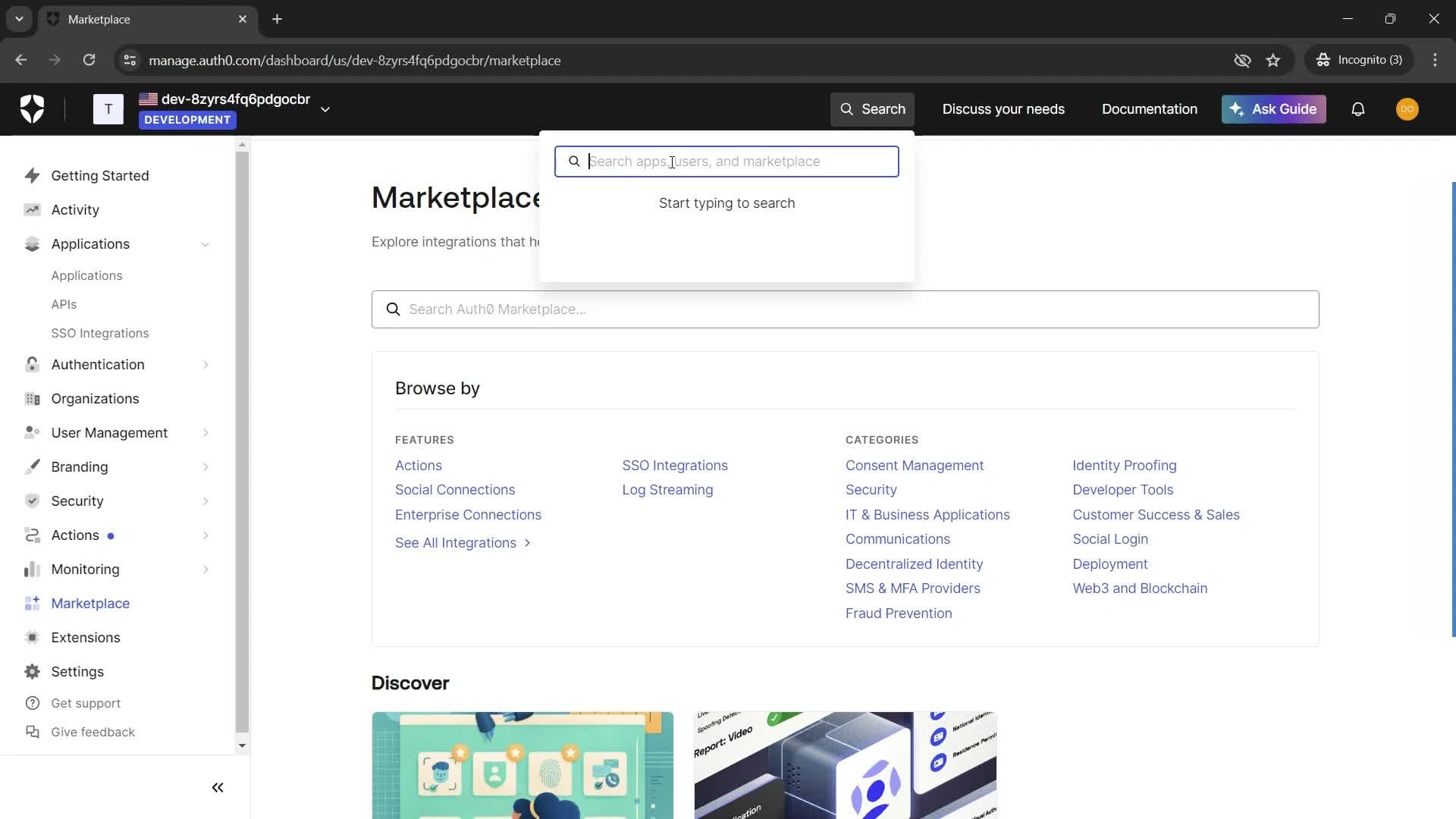The image size is (1456, 819).
Task: Expand the User Management chevron
Action: tap(206, 433)
